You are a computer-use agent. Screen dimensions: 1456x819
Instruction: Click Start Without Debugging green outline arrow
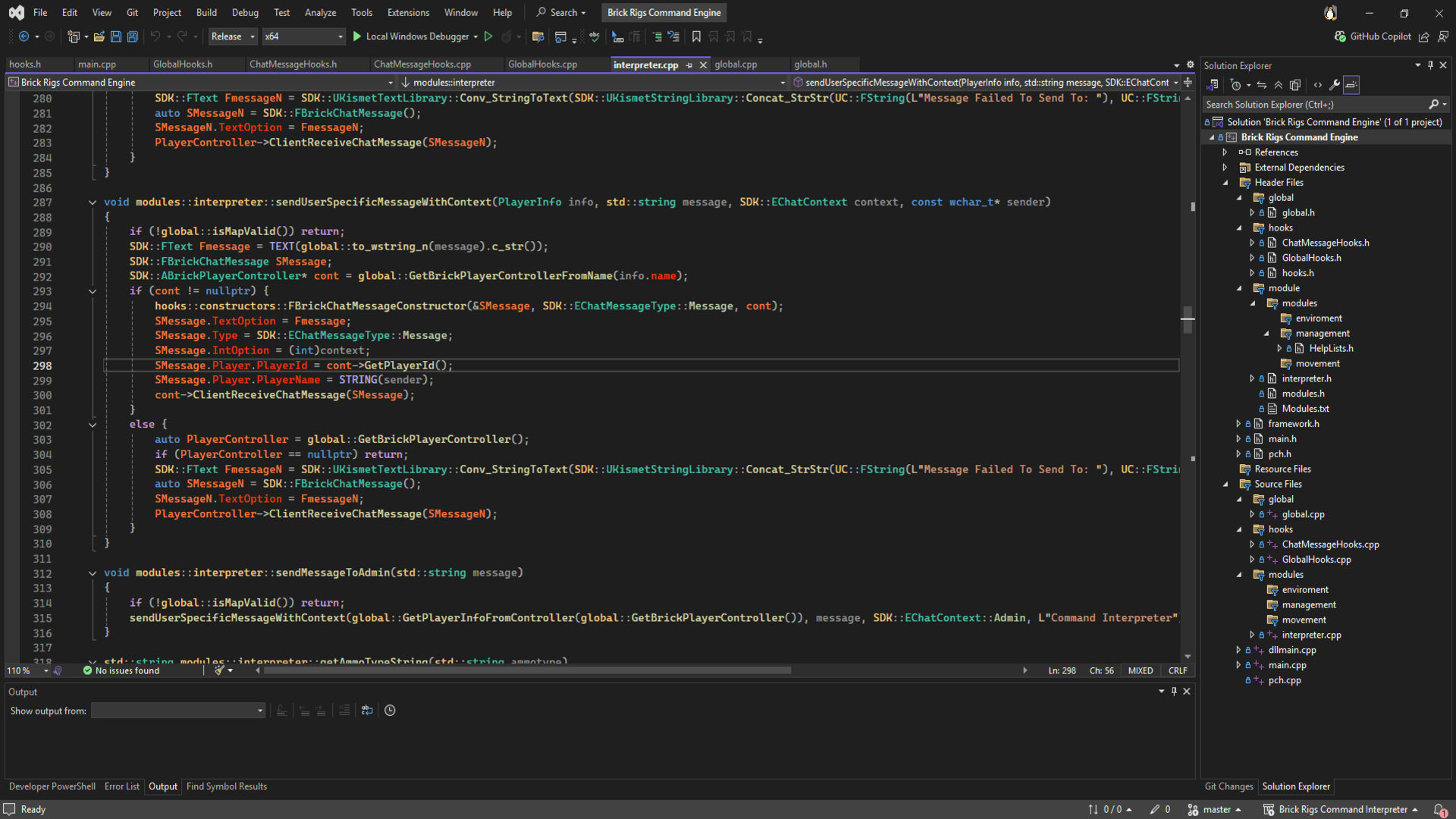(x=488, y=36)
